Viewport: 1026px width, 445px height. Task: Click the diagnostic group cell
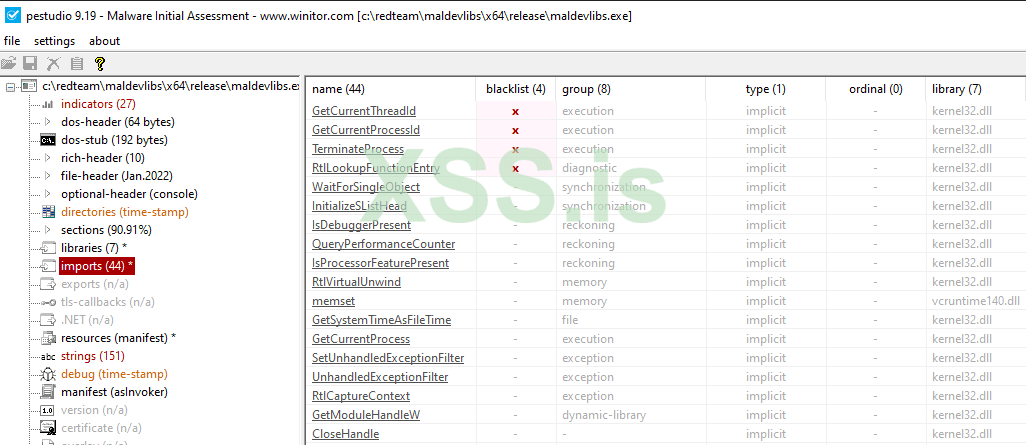[589, 168]
